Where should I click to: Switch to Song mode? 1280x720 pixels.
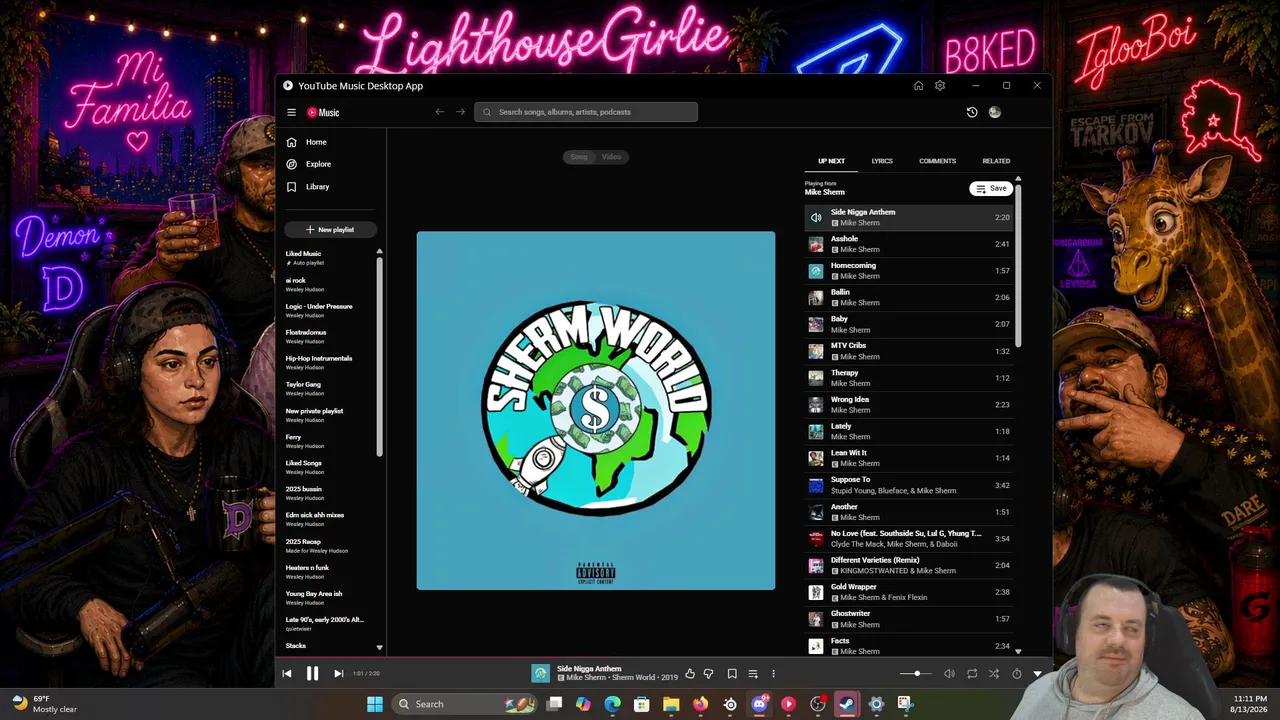[x=579, y=157]
